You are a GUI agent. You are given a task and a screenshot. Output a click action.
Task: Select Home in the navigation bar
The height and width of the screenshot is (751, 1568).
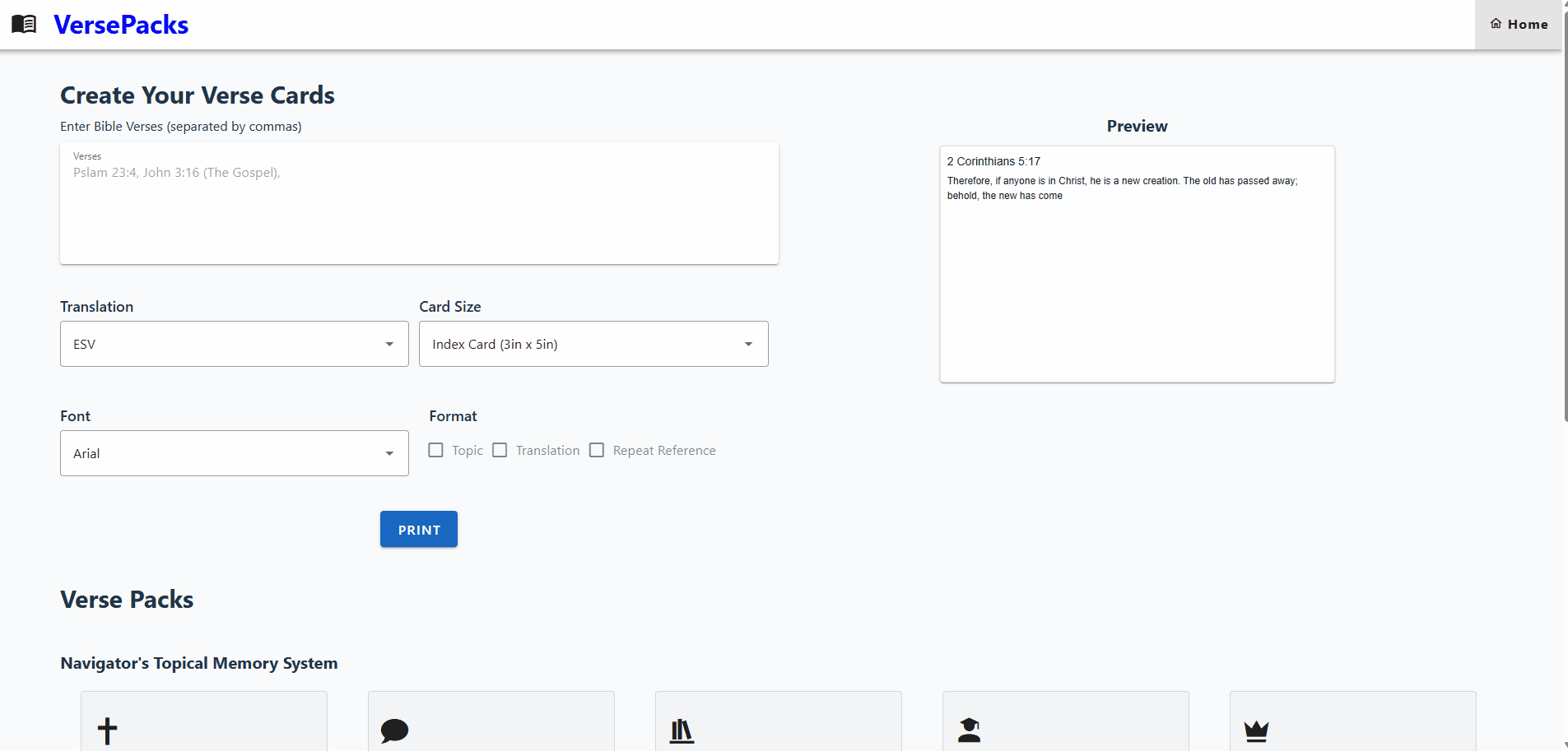(1527, 24)
